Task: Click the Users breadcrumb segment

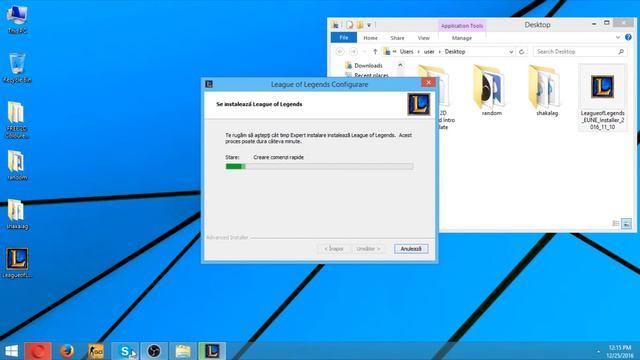Action: (406, 52)
